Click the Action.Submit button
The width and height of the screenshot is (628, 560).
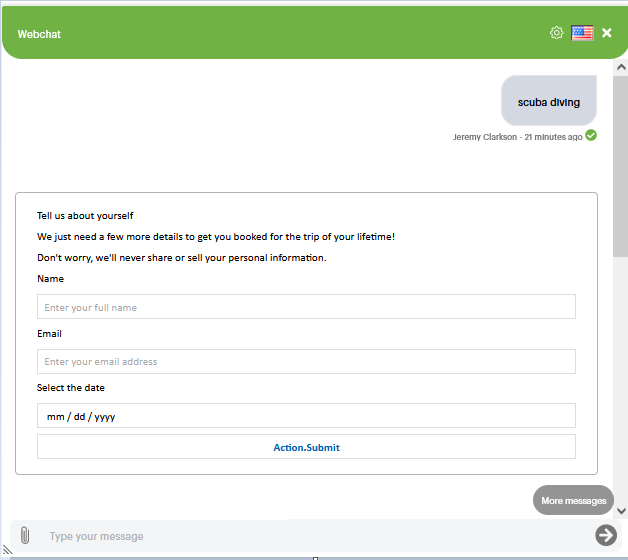tap(306, 447)
